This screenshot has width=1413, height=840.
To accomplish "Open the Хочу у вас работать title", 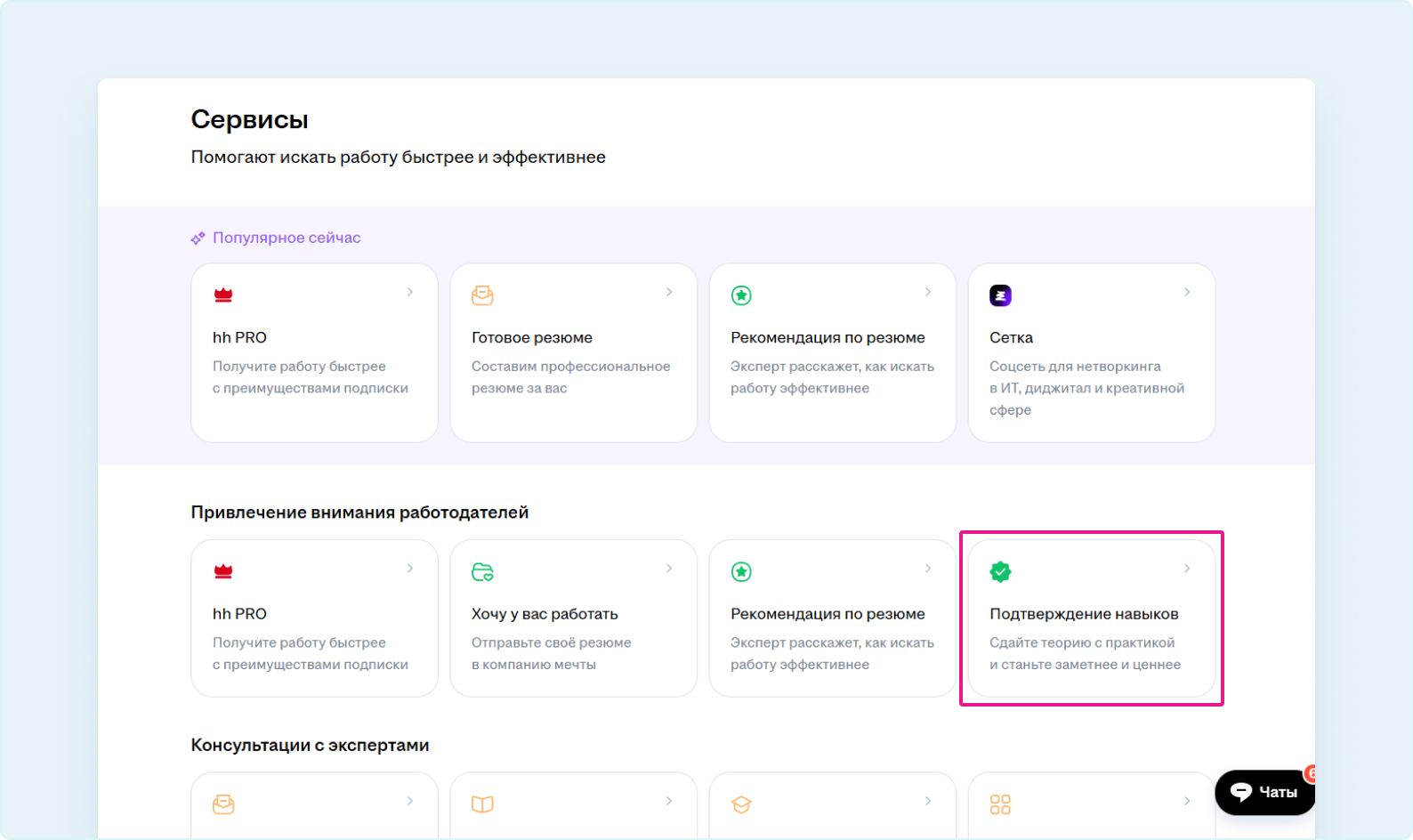I will pyautogui.click(x=545, y=615).
